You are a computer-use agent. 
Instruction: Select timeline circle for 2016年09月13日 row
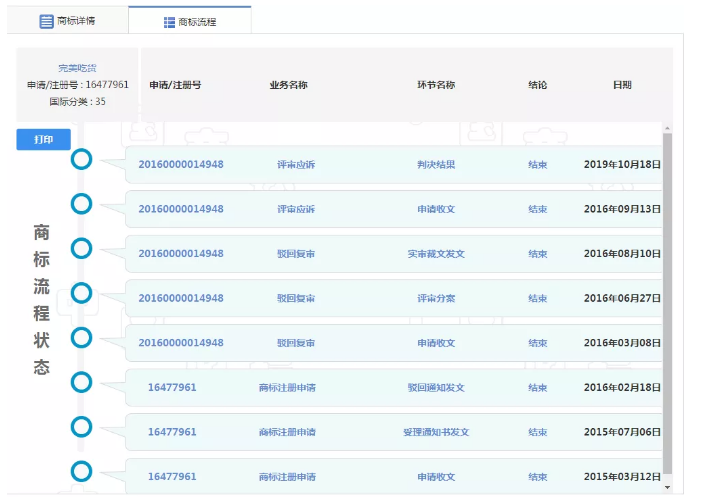(81, 204)
